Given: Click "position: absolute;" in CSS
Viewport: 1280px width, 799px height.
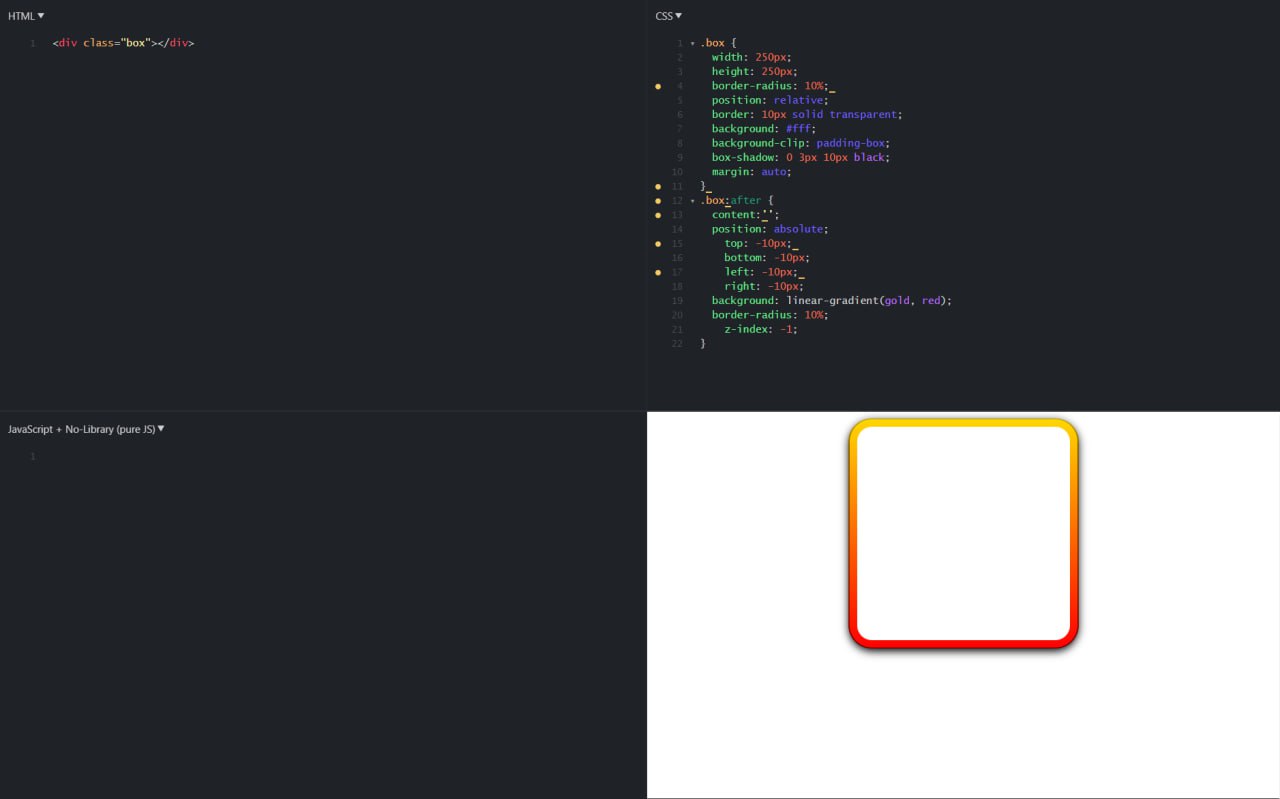Looking at the screenshot, I should 770,229.
